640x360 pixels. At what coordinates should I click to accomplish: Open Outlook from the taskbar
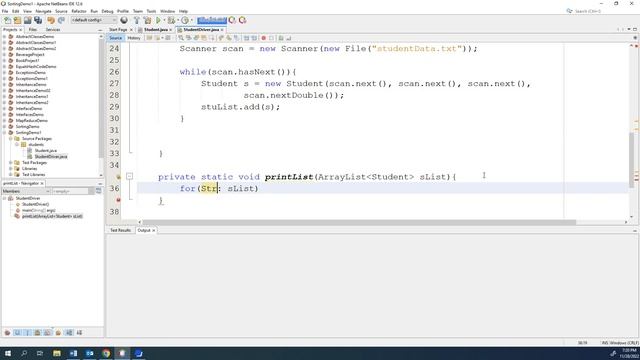pos(90,353)
